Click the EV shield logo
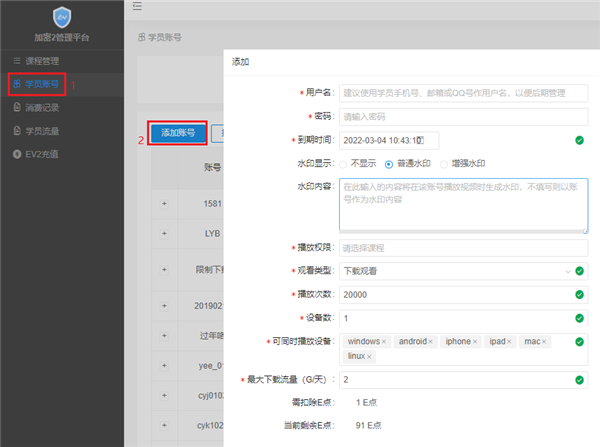 (x=62, y=17)
